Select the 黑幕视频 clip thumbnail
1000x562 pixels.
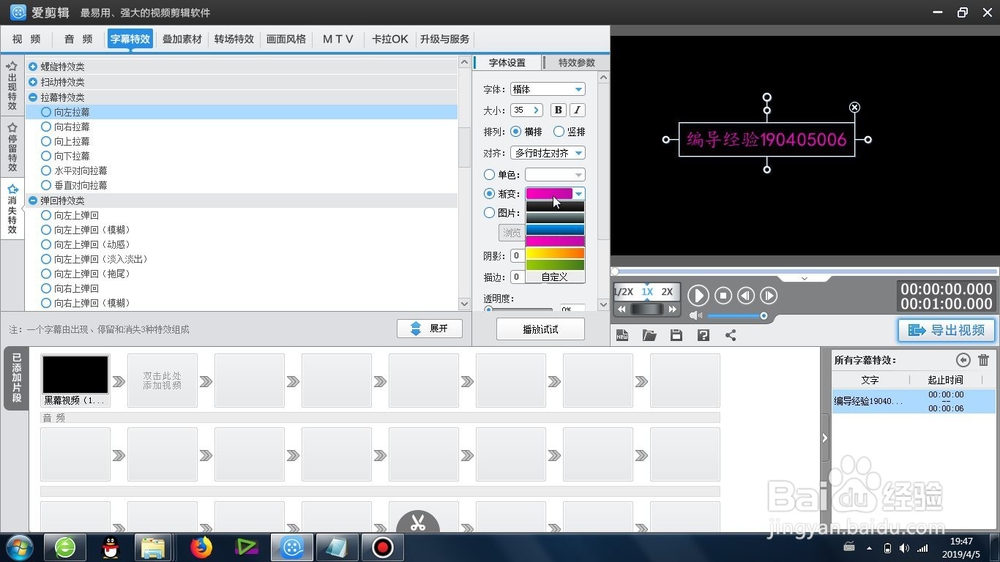(x=75, y=374)
